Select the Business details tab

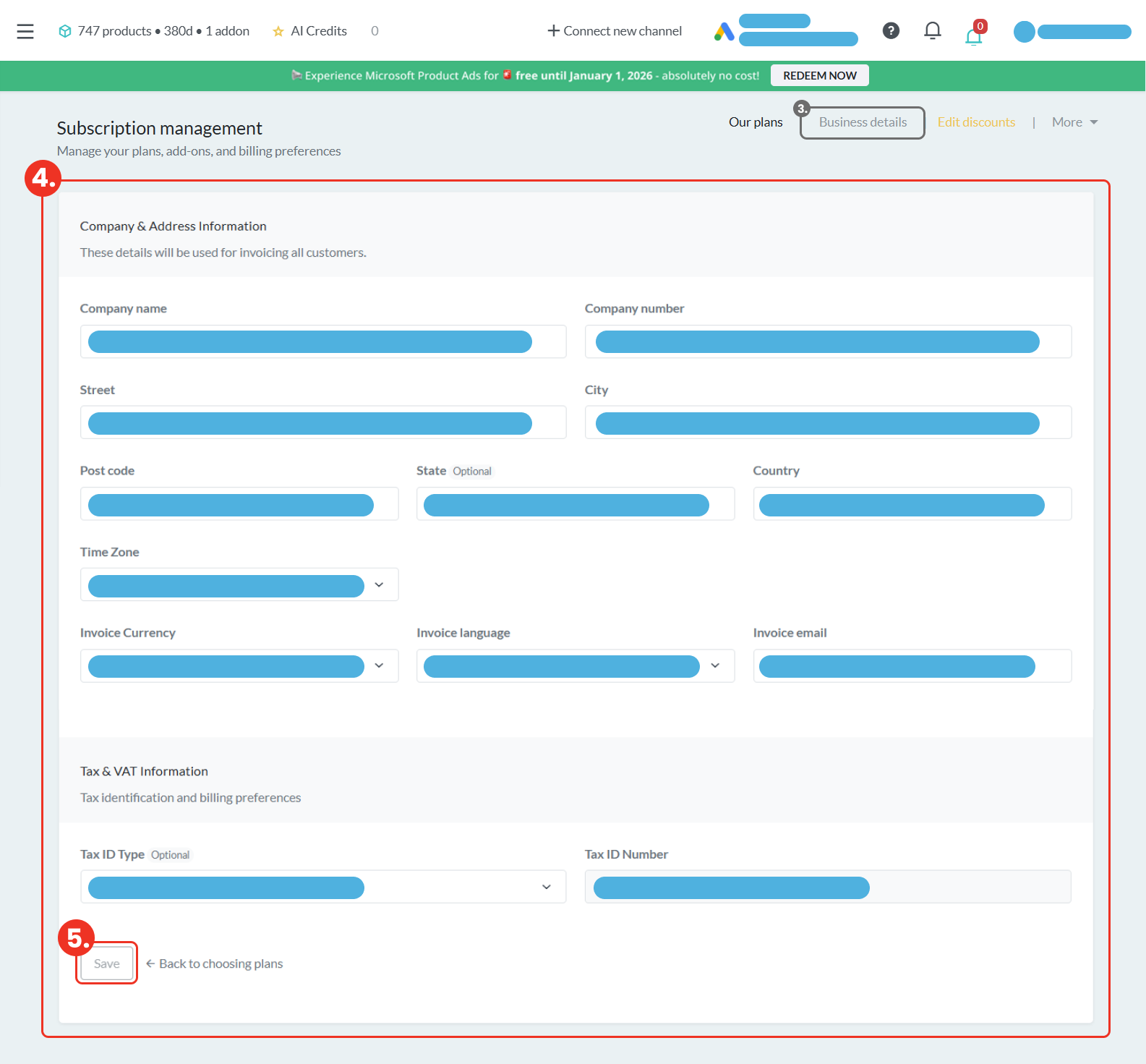pyautogui.click(x=863, y=122)
